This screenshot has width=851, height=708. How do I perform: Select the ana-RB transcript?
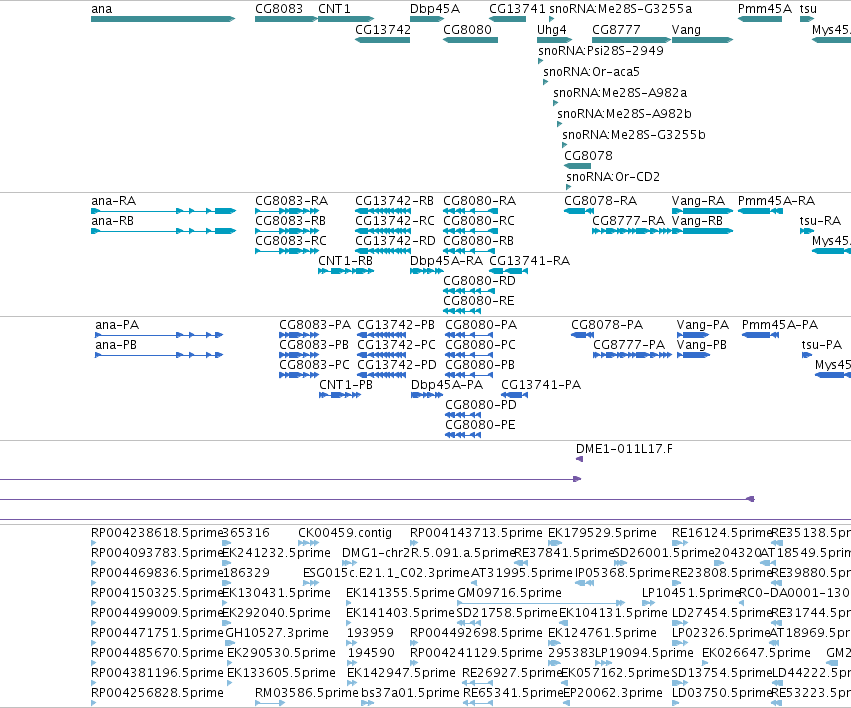(163, 231)
